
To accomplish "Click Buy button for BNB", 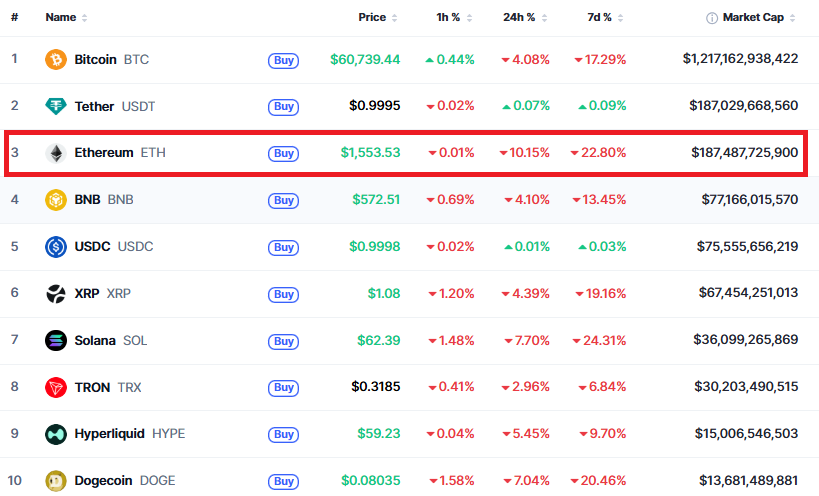I will point(284,200).
